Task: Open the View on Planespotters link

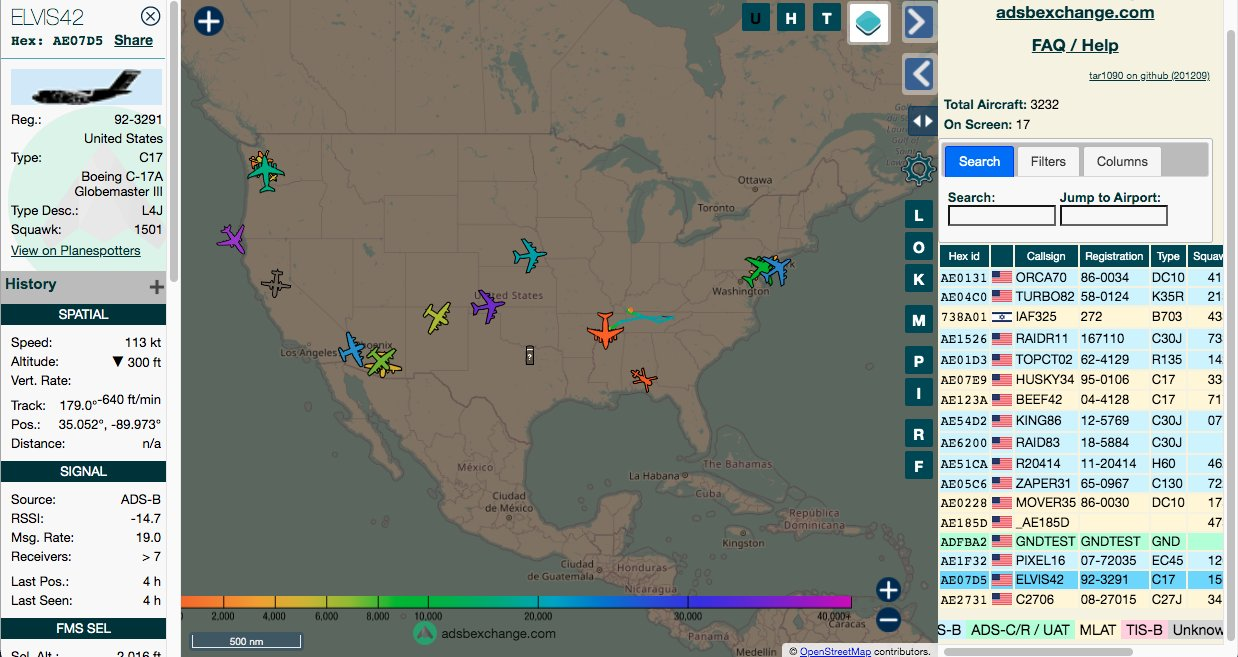Action: click(76, 250)
